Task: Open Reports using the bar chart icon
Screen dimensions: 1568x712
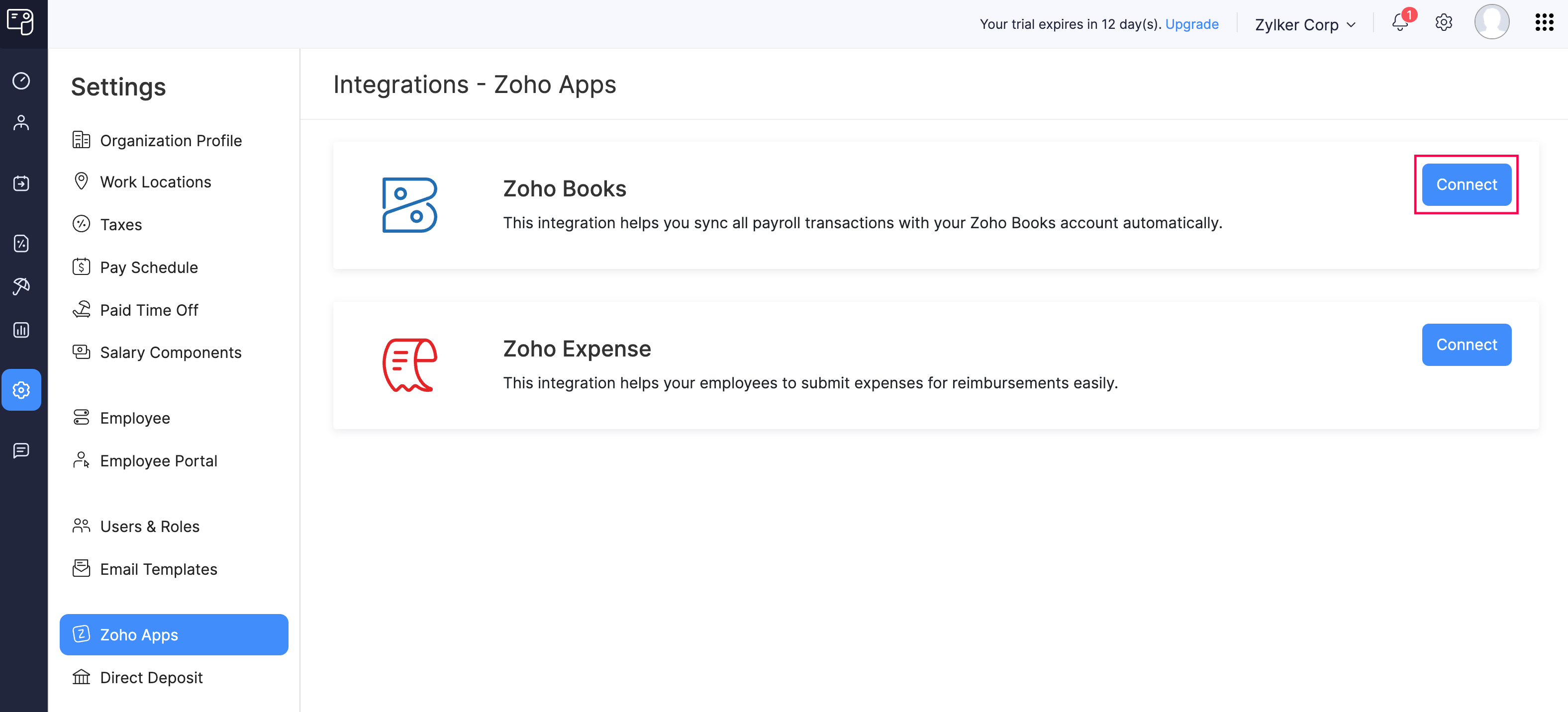Action: point(22,329)
